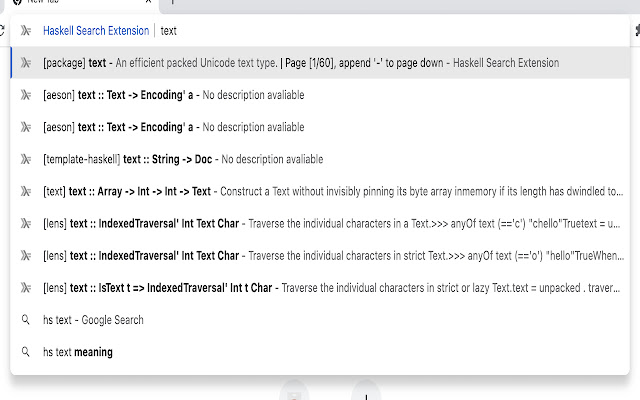Select the 'hs text - Google Search' suggestion
The width and height of the screenshot is (640, 400).
(320, 320)
